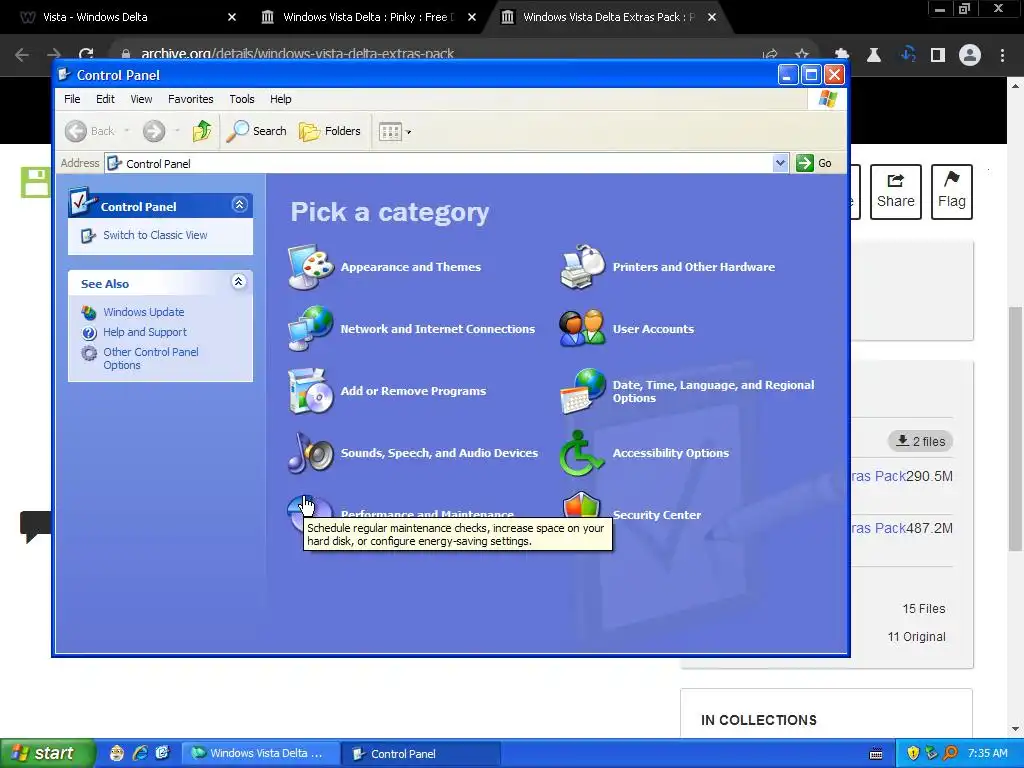This screenshot has height=768, width=1024.
Task: Click the keyboard icon on the taskbar
Action: point(876,754)
